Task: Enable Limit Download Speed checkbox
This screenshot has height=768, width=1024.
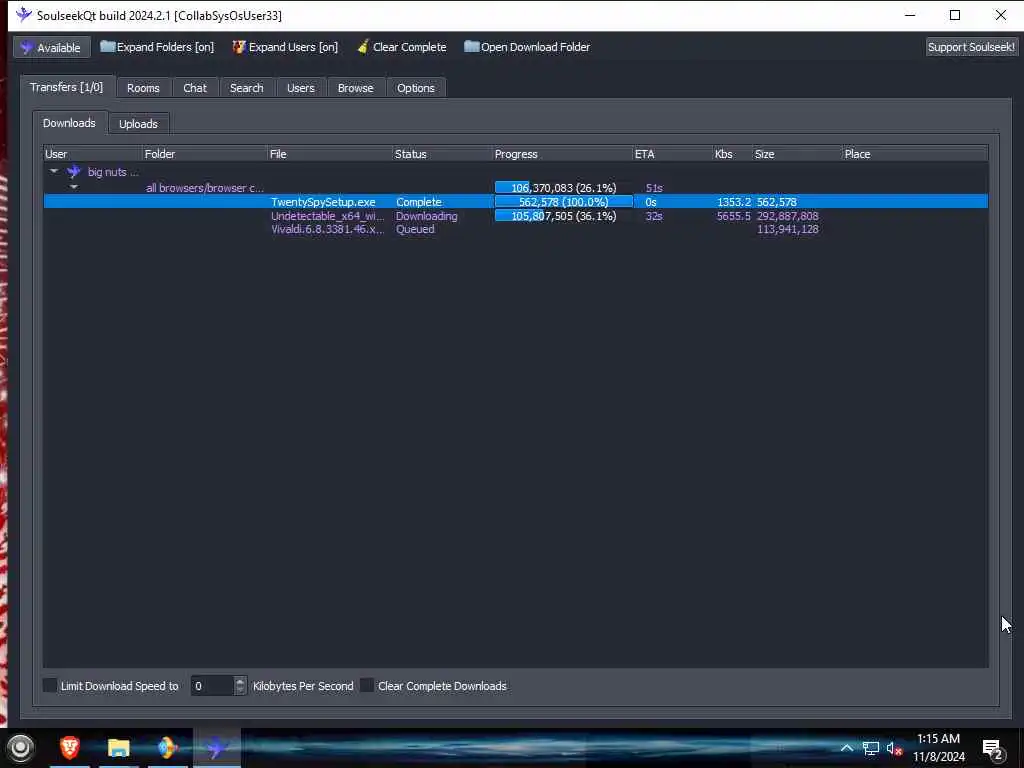Action: pos(50,685)
